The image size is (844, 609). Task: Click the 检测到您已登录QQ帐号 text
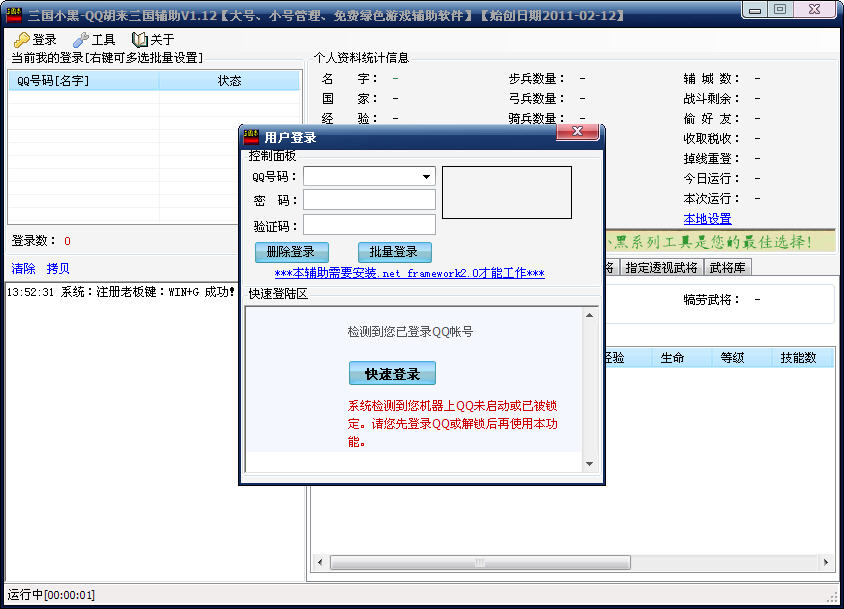[x=410, y=332]
